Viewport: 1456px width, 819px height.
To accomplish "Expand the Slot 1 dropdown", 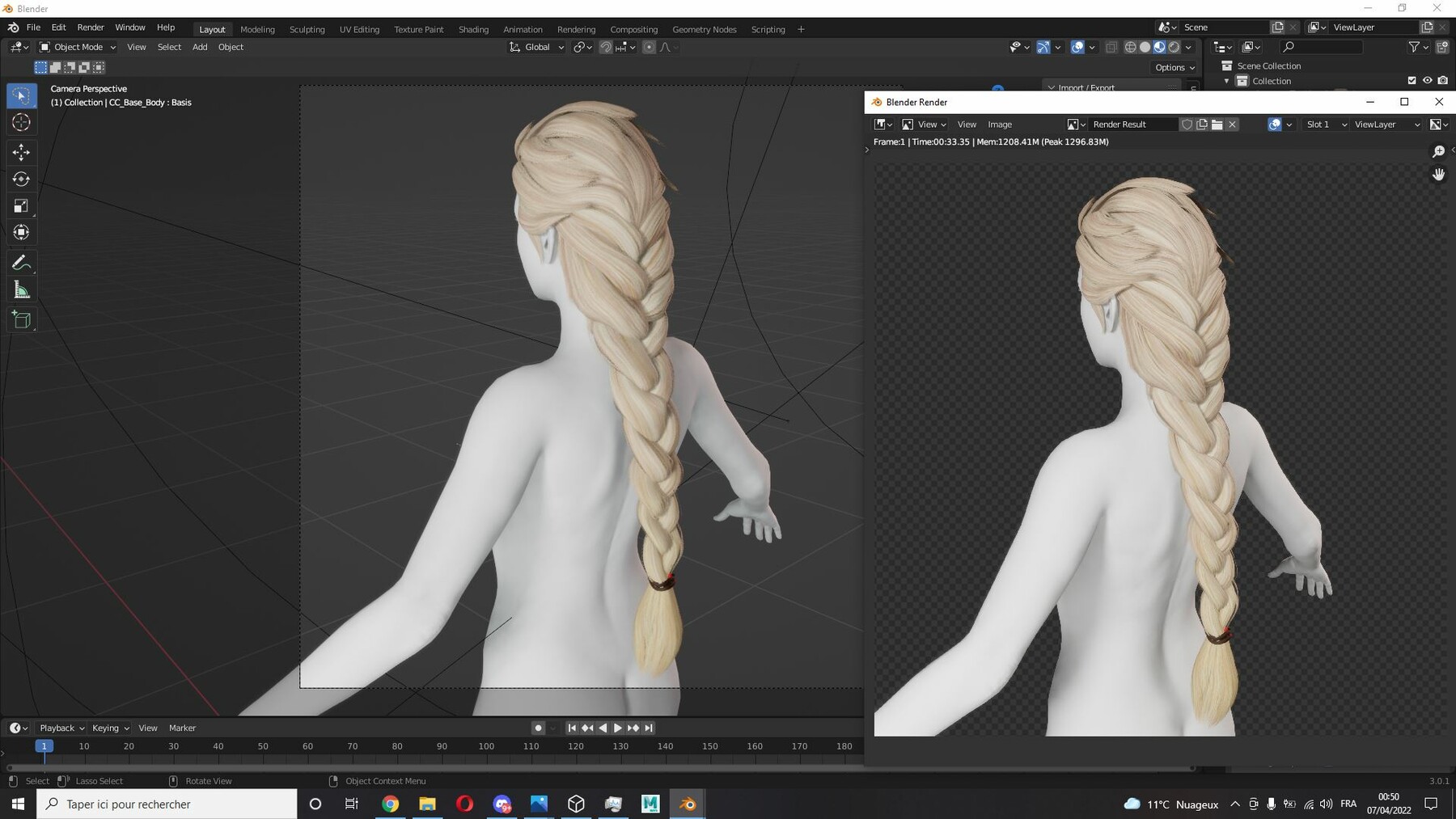I will click(1326, 125).
